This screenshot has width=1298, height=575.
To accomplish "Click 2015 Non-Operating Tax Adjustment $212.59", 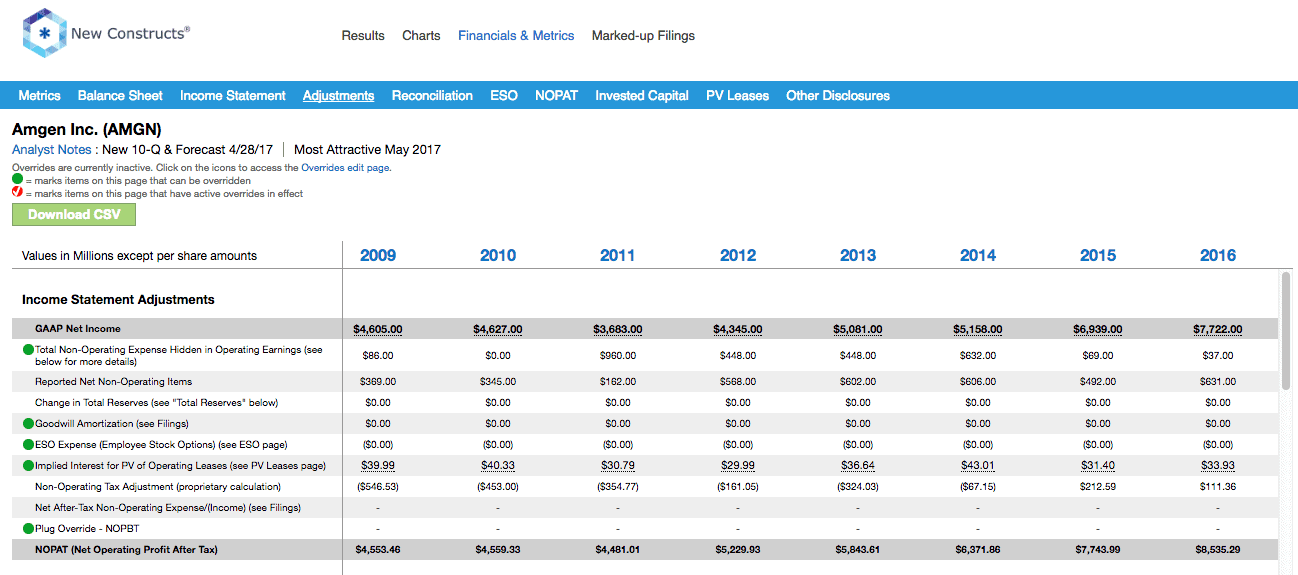I will tap(1098, 487).
